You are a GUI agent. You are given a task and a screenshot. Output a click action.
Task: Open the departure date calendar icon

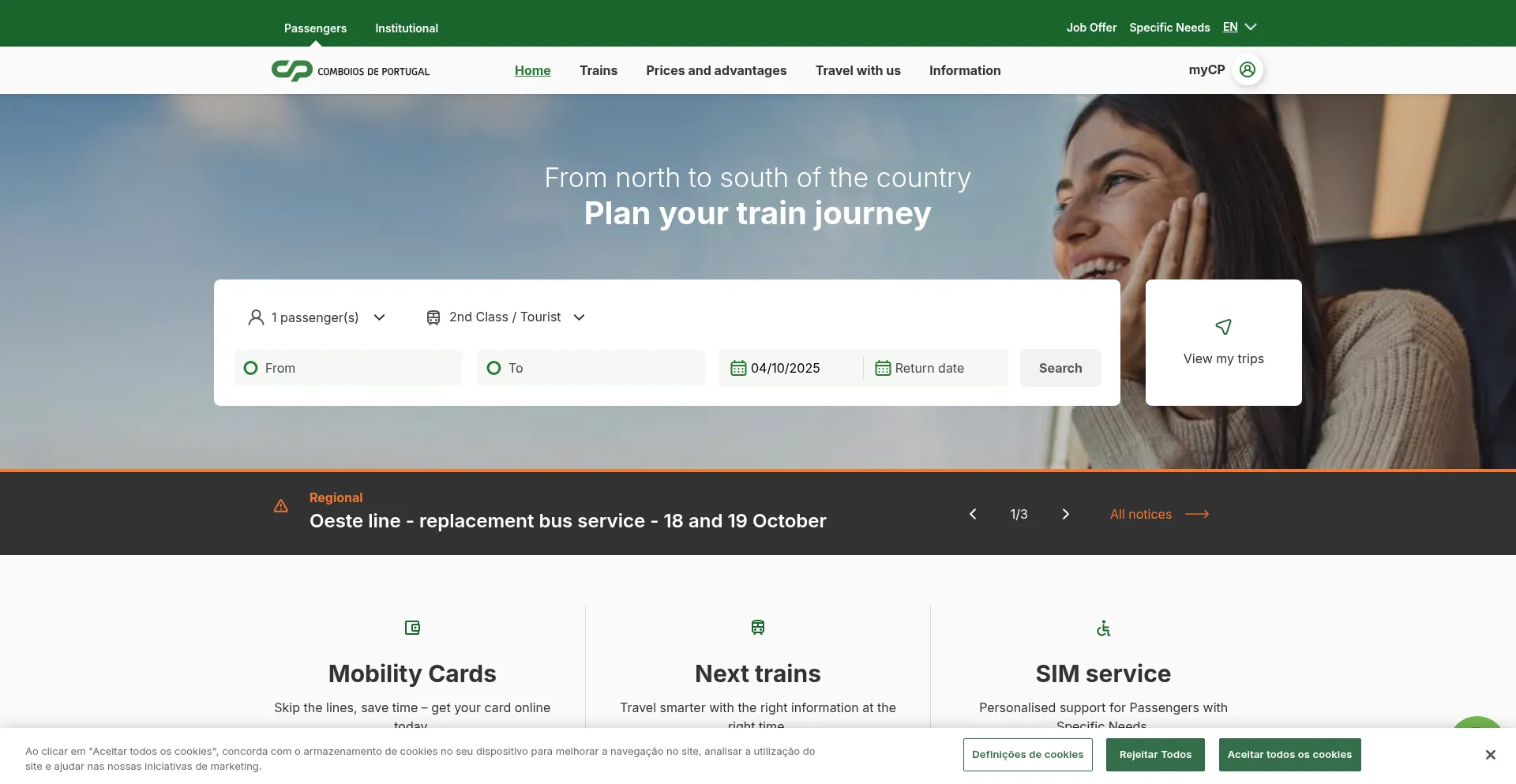[x=738, y=368]
